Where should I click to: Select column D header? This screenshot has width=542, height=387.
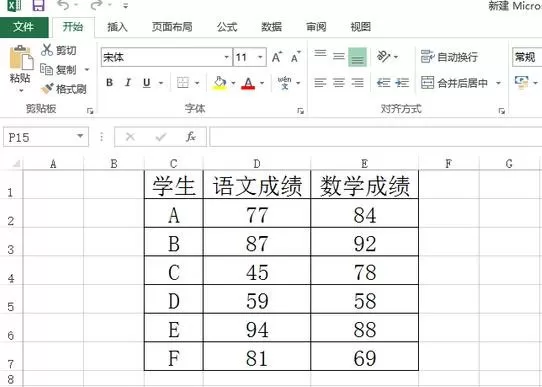pos(257,163)
